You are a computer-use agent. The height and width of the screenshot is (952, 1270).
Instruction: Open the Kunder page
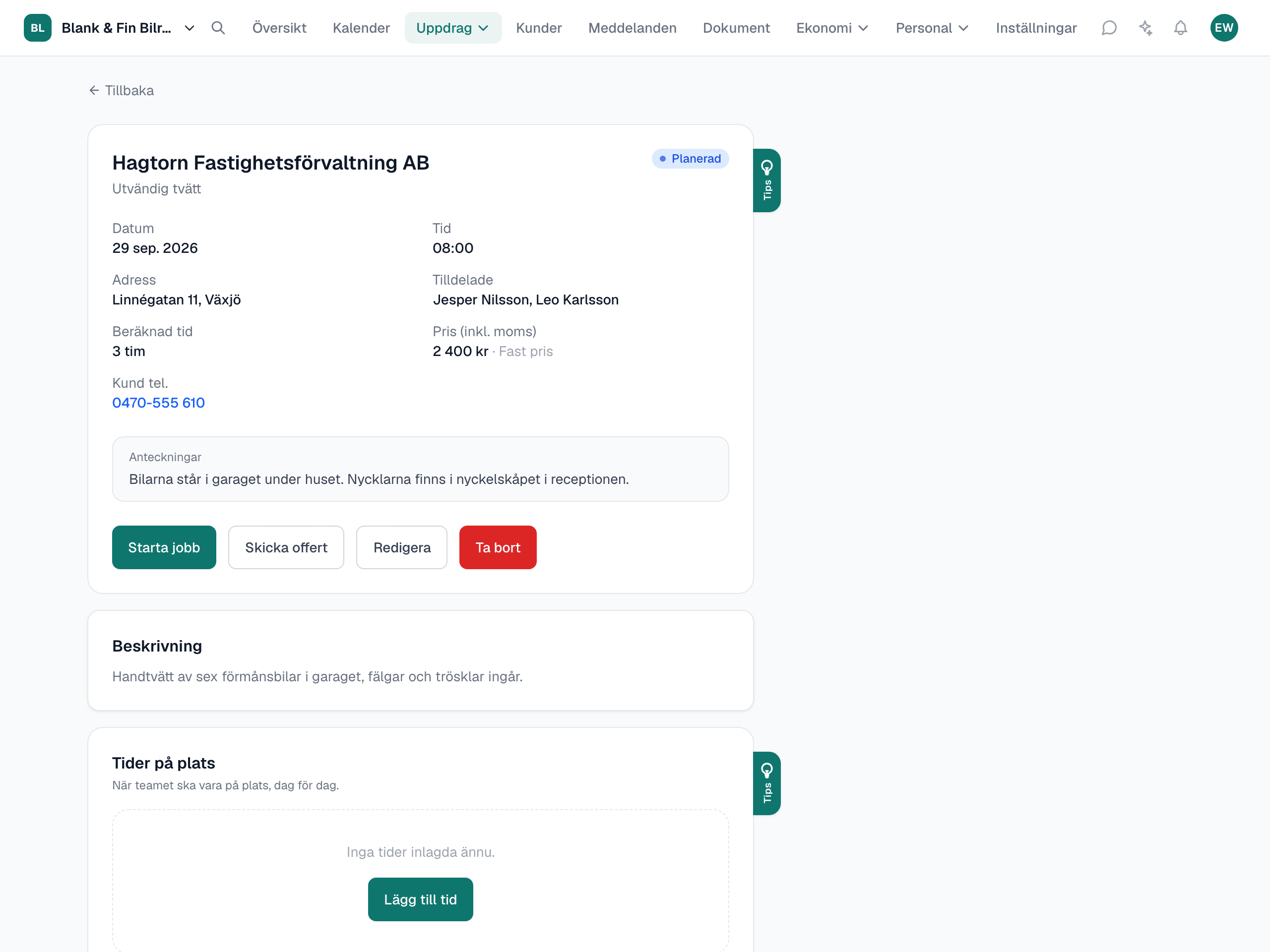pyautogui.click(x=539, y=28)
